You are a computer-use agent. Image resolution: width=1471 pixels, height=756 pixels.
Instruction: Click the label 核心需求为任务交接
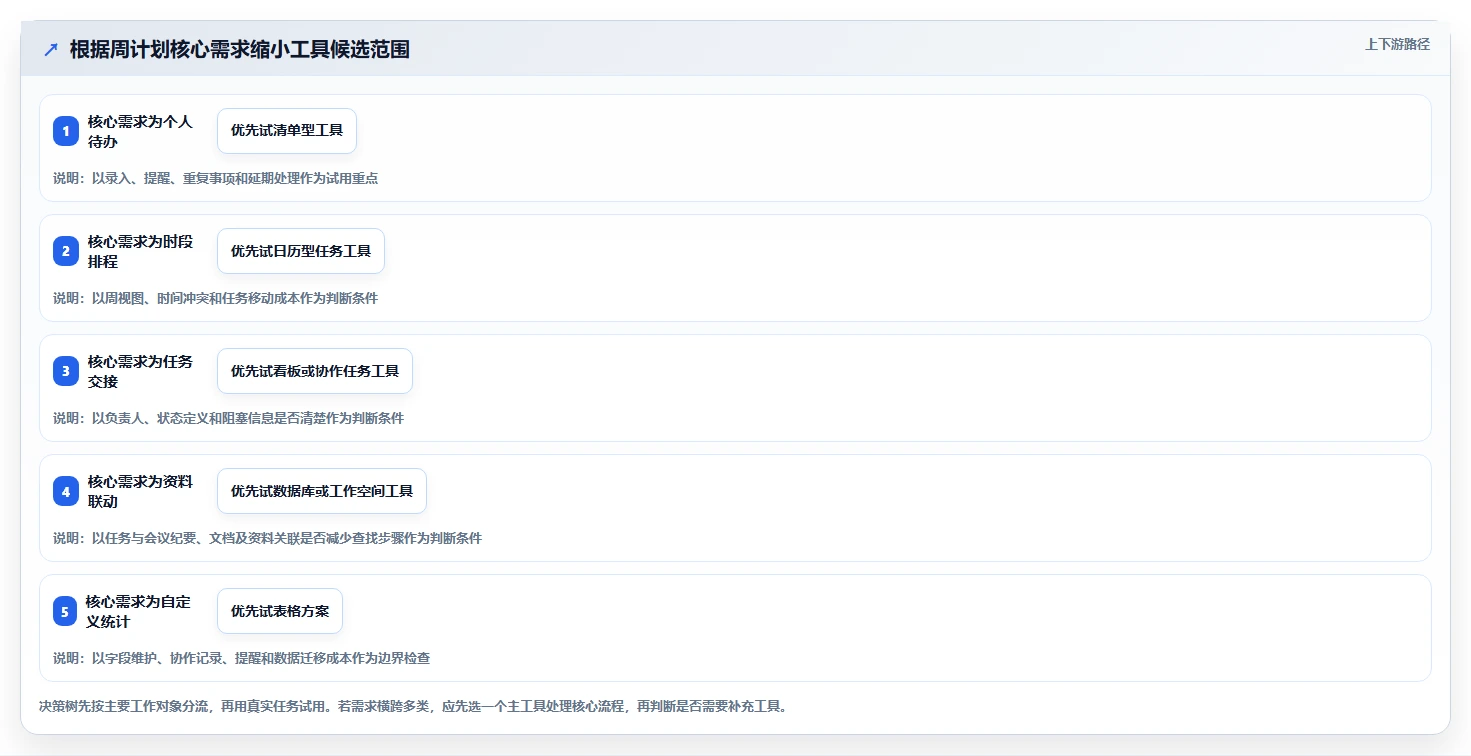pyautogui.click(x=140, y=371)
